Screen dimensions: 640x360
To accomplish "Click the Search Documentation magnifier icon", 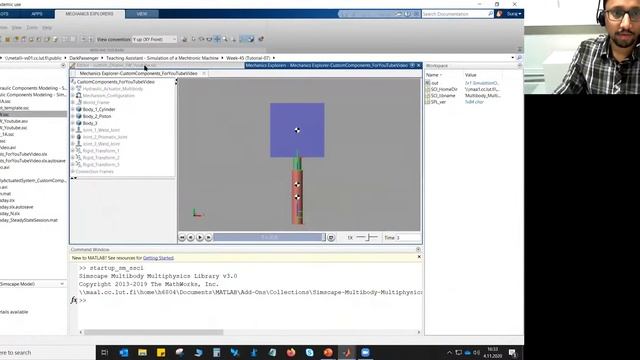I will pyautogui.click(x=490, y=14).
